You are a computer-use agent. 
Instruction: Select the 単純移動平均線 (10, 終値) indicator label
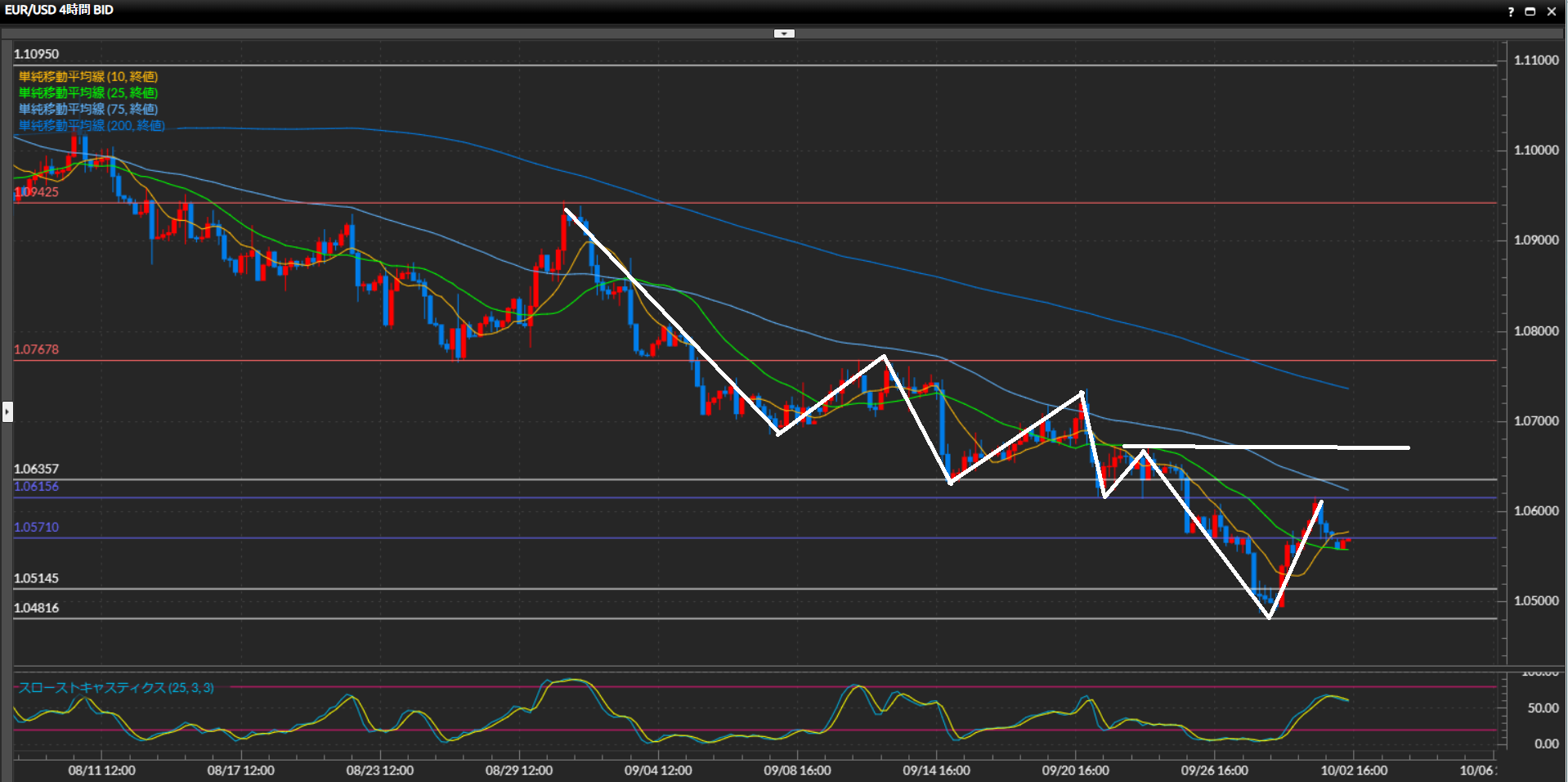88,76
